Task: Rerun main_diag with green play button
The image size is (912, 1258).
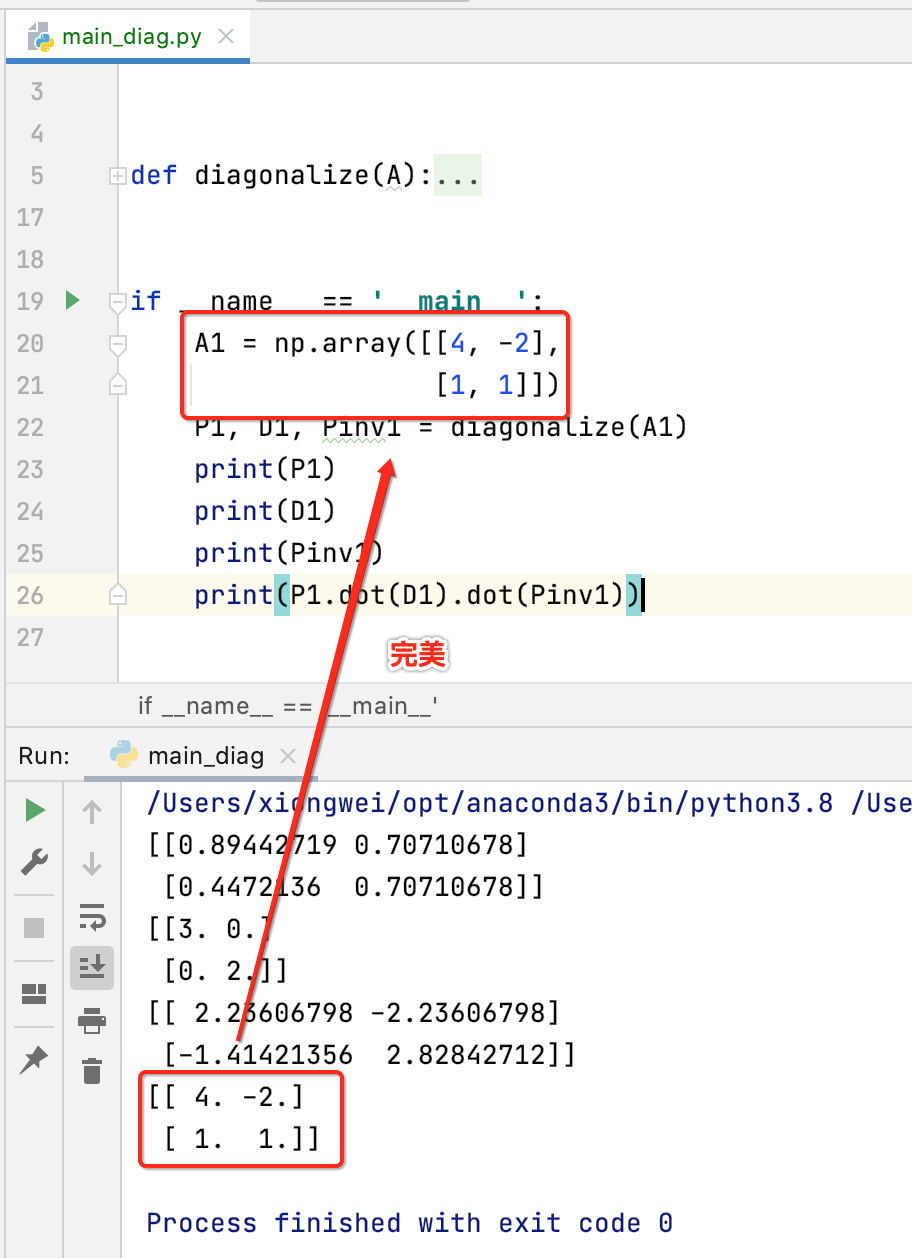Action: [35, 810]
